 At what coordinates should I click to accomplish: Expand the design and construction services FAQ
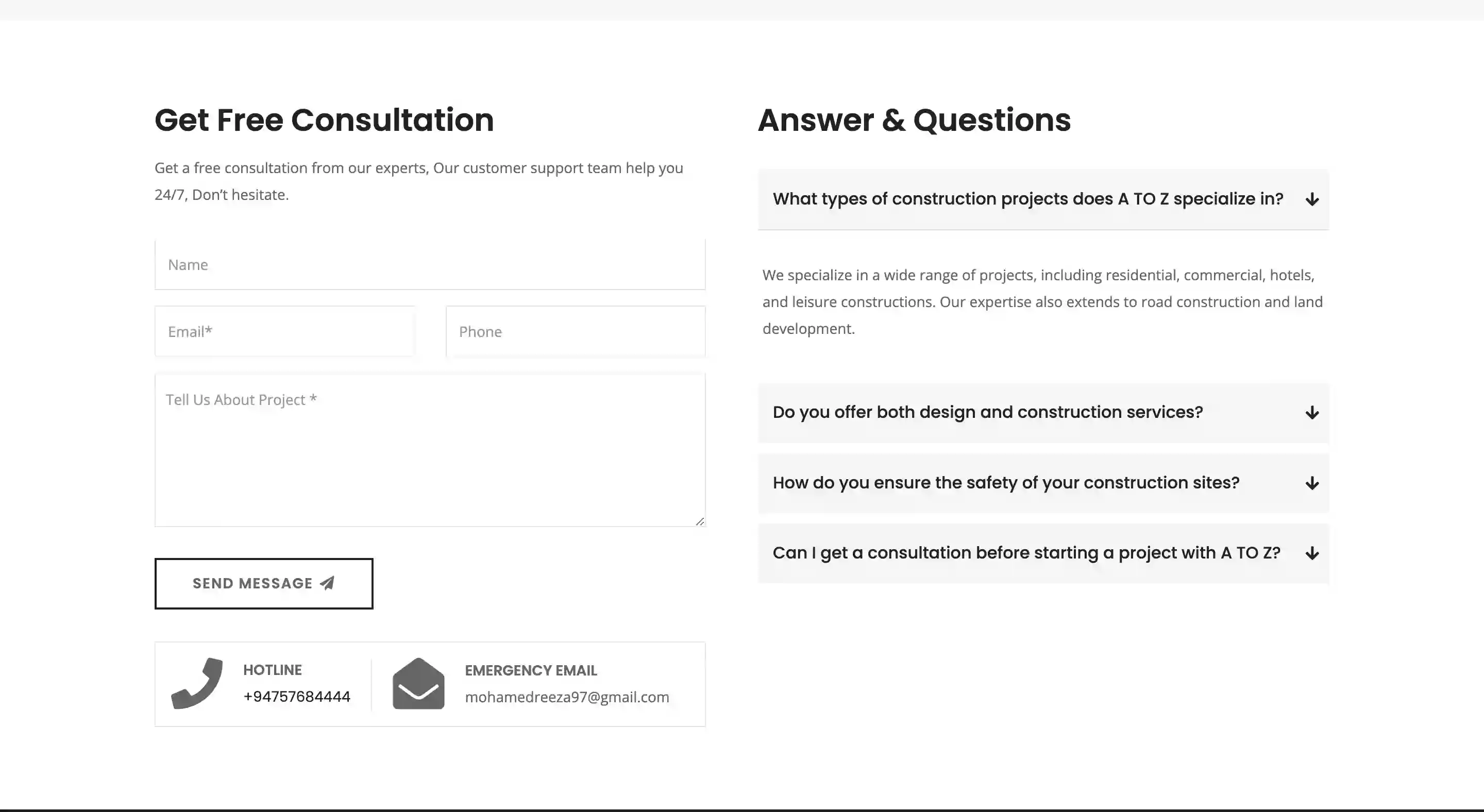(1044, 411)
